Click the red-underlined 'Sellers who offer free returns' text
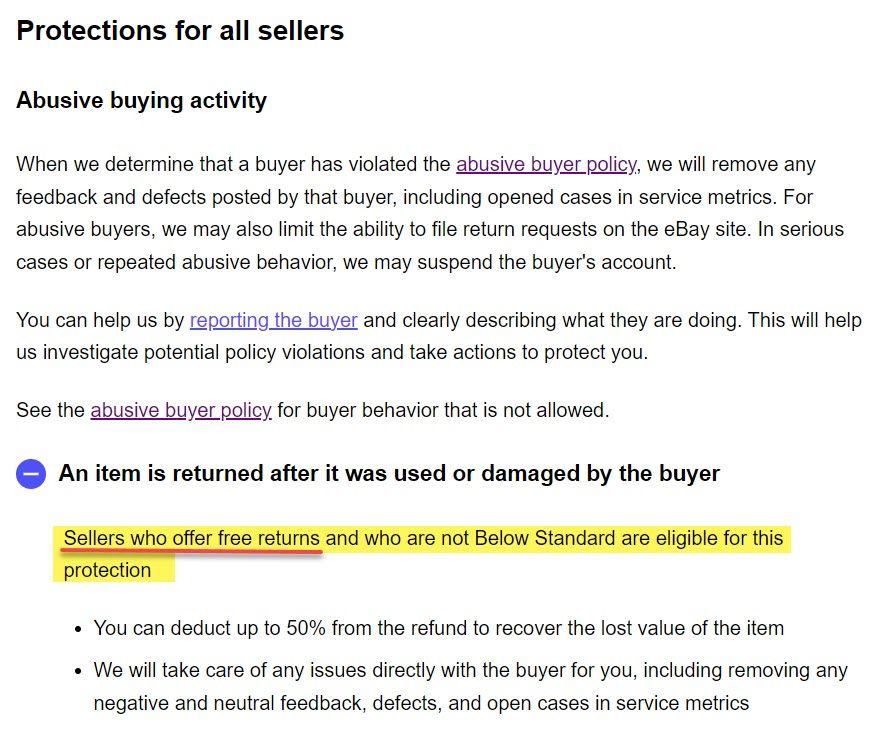Image resolution: width=890 pixels, height=746 pixels. tap(192, 539)
